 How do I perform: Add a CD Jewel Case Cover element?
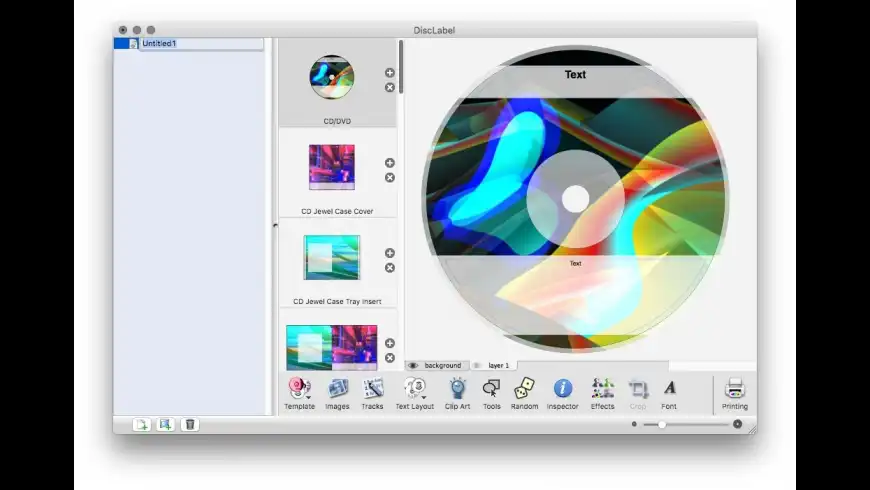tap(390, 163)
